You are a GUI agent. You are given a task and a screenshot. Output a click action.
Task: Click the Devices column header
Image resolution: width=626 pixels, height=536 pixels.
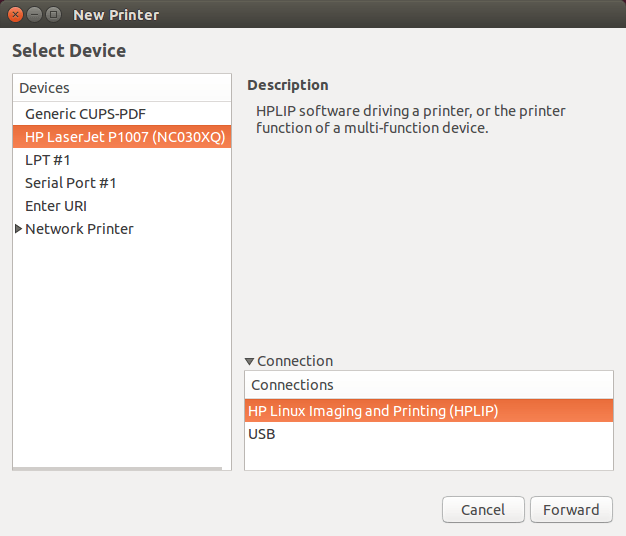click(122, 88)
